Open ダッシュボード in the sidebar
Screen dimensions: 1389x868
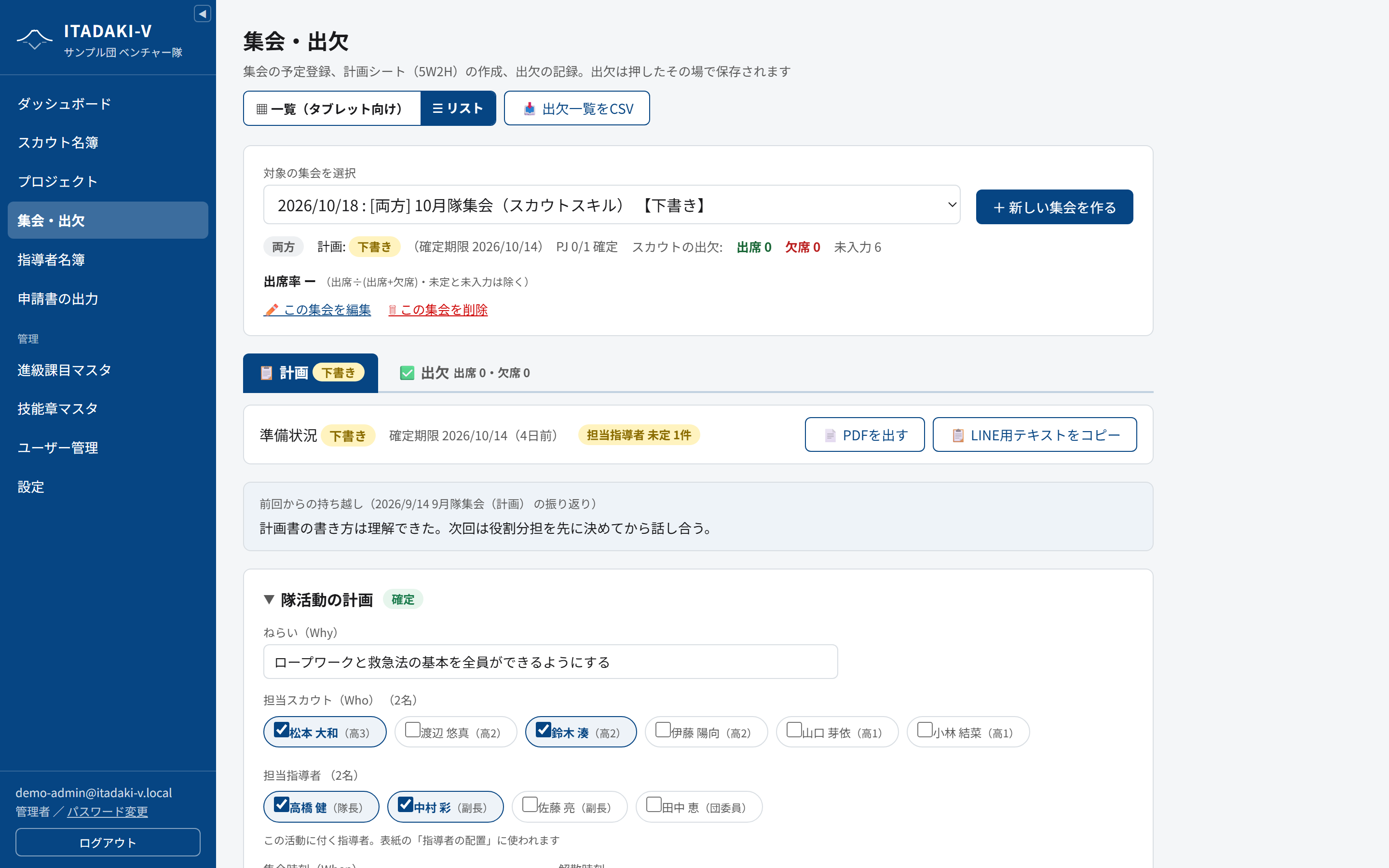108,104
